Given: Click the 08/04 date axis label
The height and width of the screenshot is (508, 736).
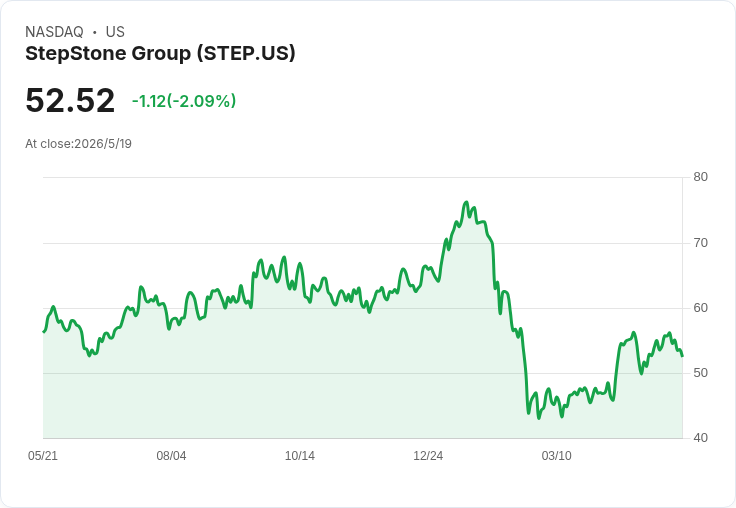Looking at the screenshot, I should tap(171, 456).
